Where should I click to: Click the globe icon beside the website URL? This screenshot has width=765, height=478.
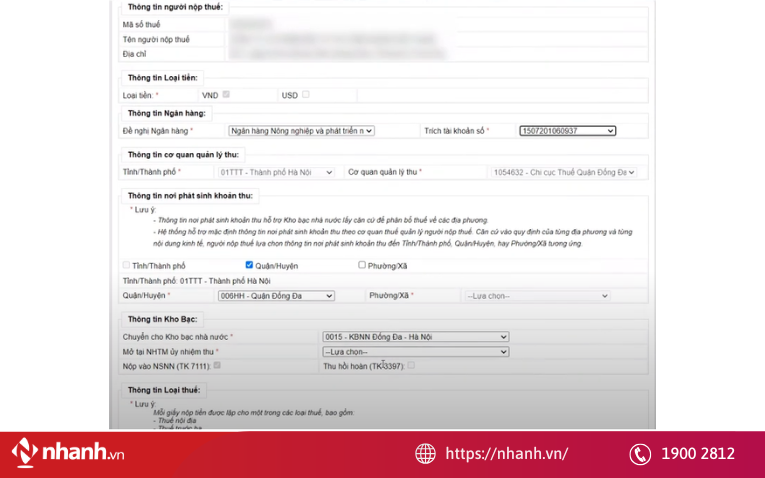(x=426, y=454)
